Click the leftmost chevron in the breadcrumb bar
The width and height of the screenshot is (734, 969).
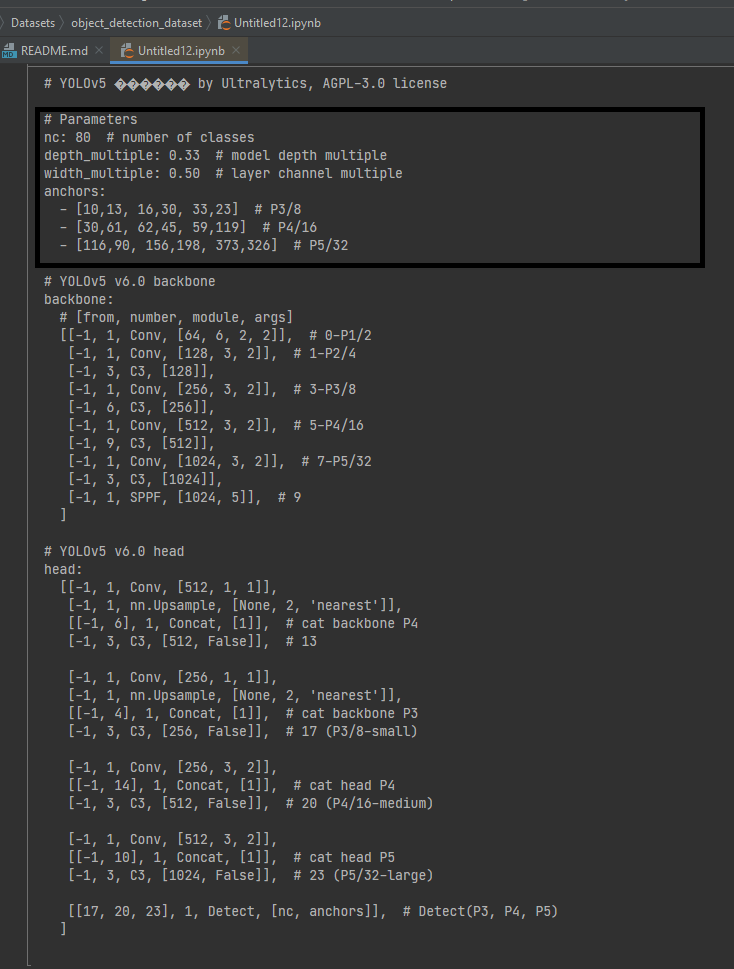(4, 22)
